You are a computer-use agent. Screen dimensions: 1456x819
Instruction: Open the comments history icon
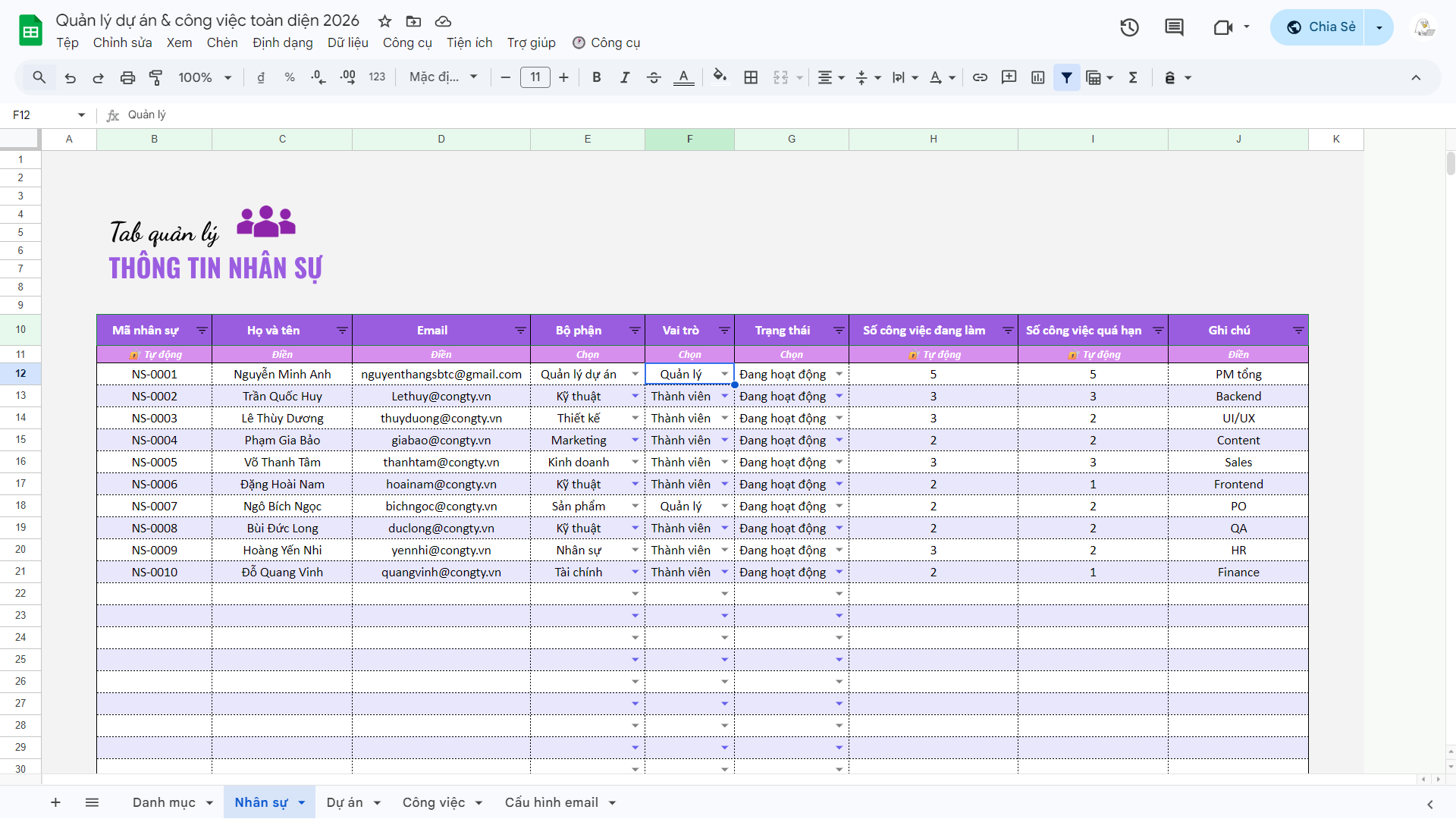tap(1174, 28)
